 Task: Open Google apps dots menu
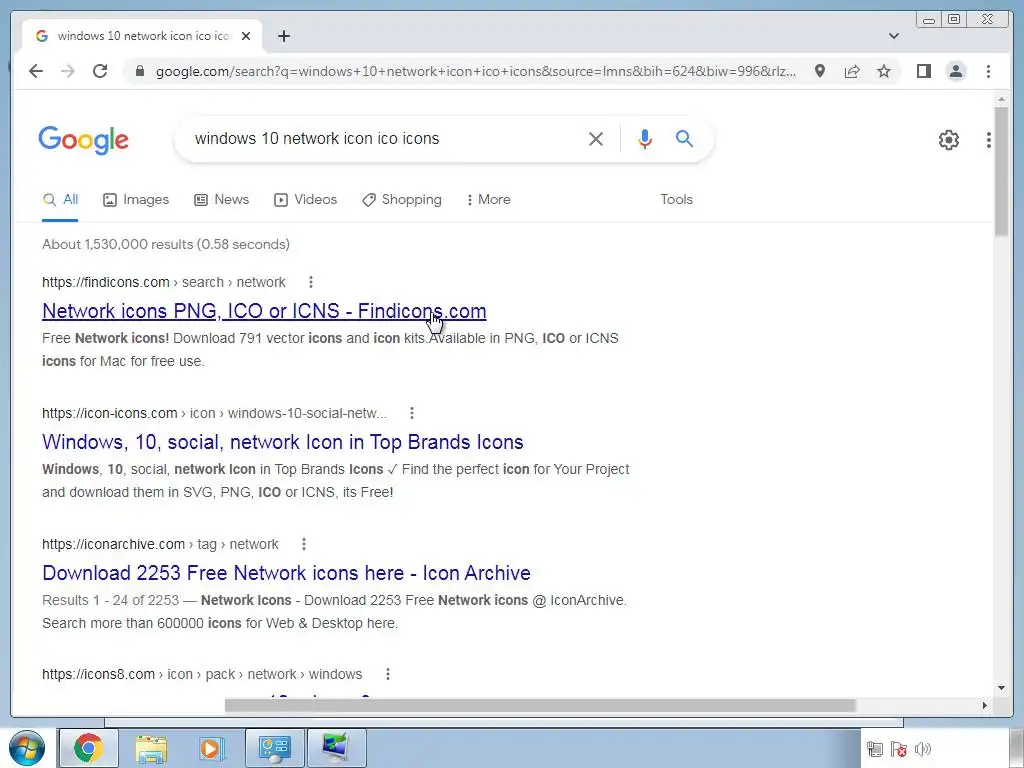coord(989,140)
